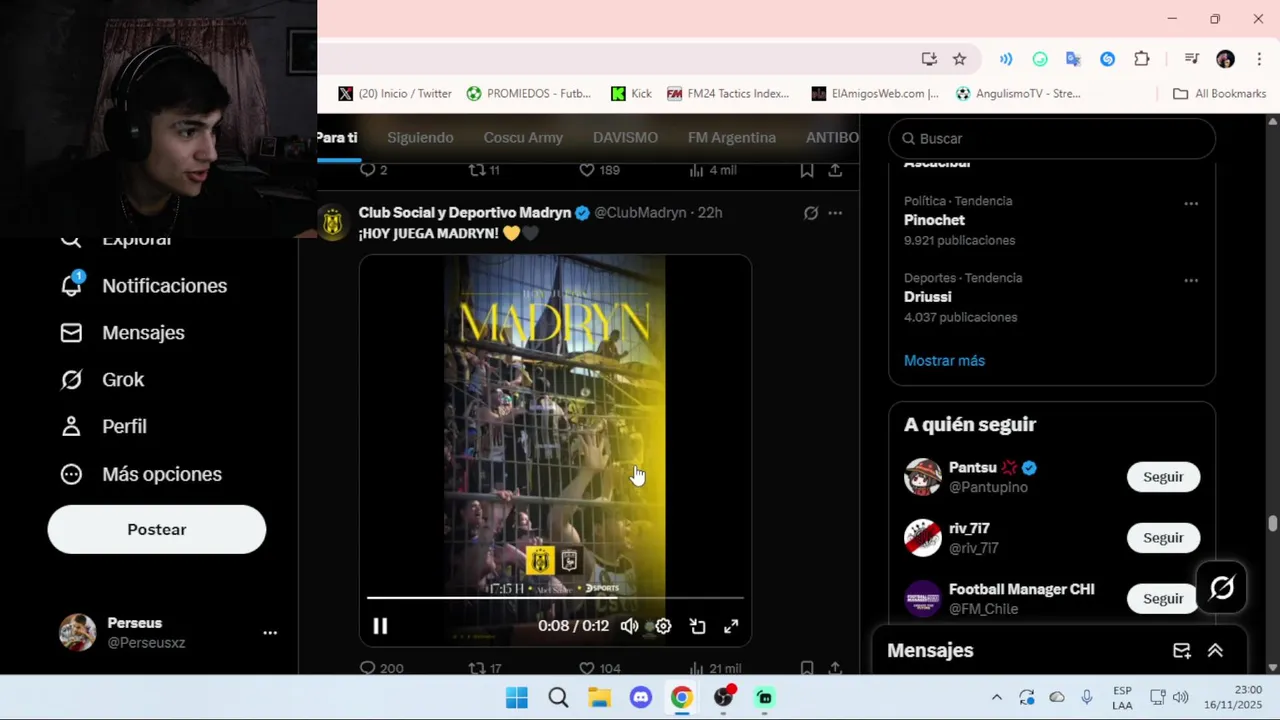Screen dimensions: 1280x720
Task: Follow riv_7i7 with Seguir button
Action: click(x=1163, y=538)
